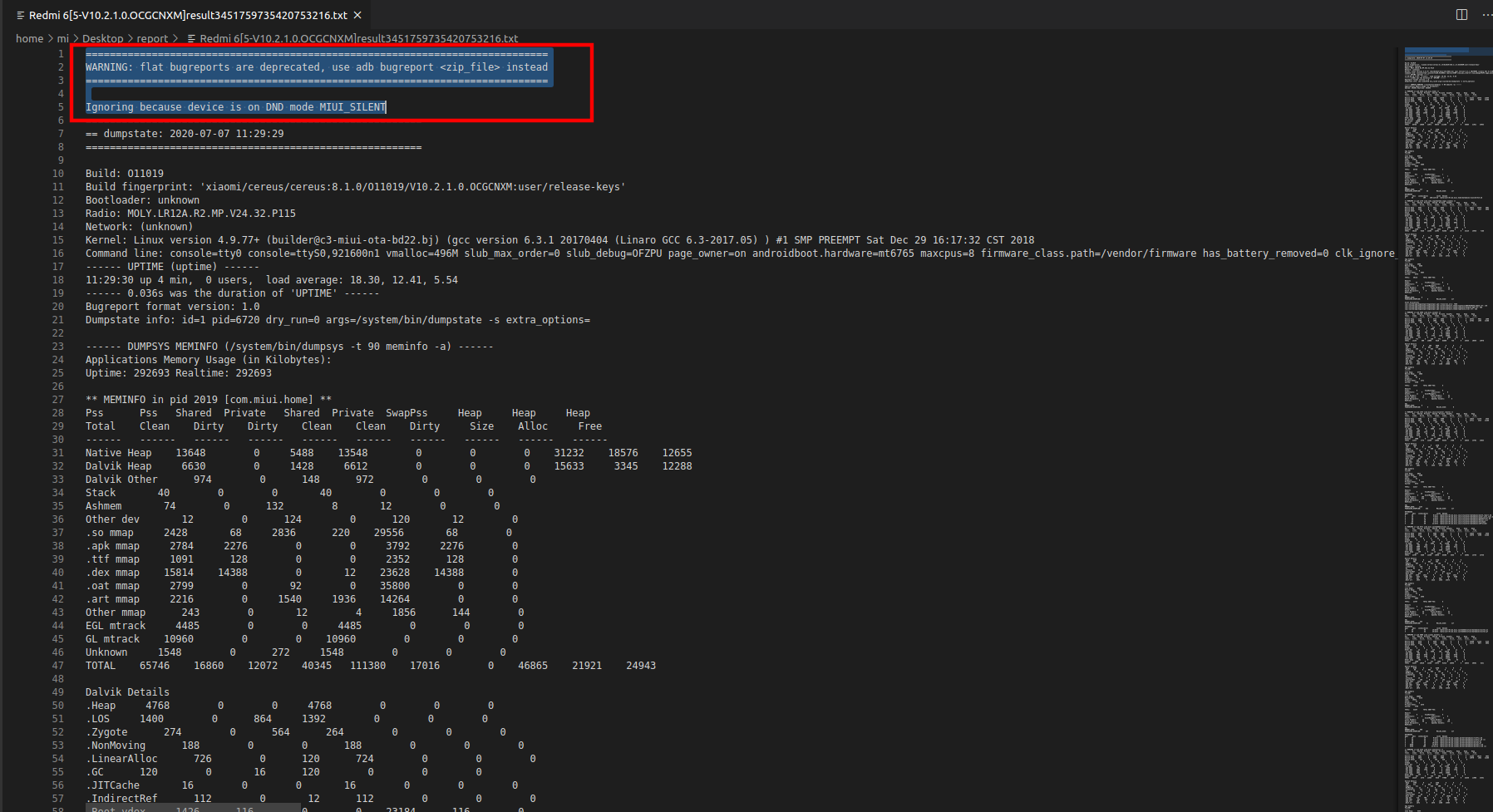Click the file icon in the editor tab
The height and width of the screenshot is (812, 1493).
(21, 15)
